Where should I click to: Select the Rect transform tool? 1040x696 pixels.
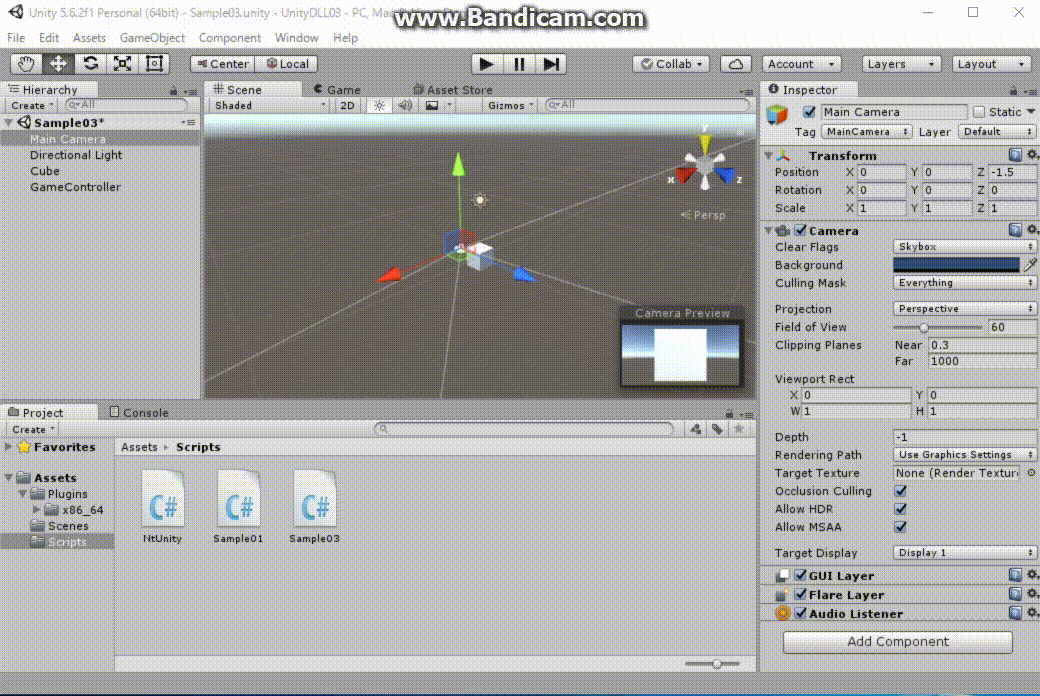click(x=154, y=63)
